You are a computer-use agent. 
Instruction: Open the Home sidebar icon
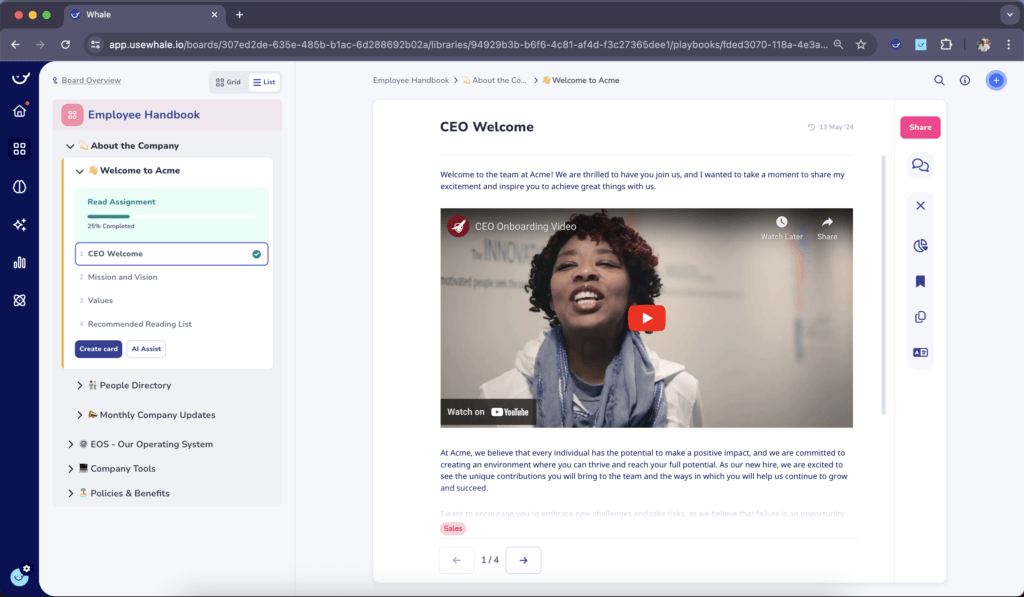19,112
